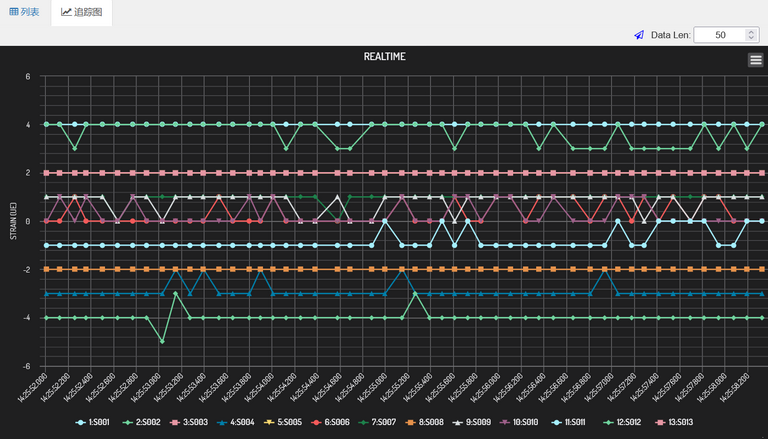Increase Data Len with stepper up arrow
The image size is (768, 439).
(x=751, y=31)
